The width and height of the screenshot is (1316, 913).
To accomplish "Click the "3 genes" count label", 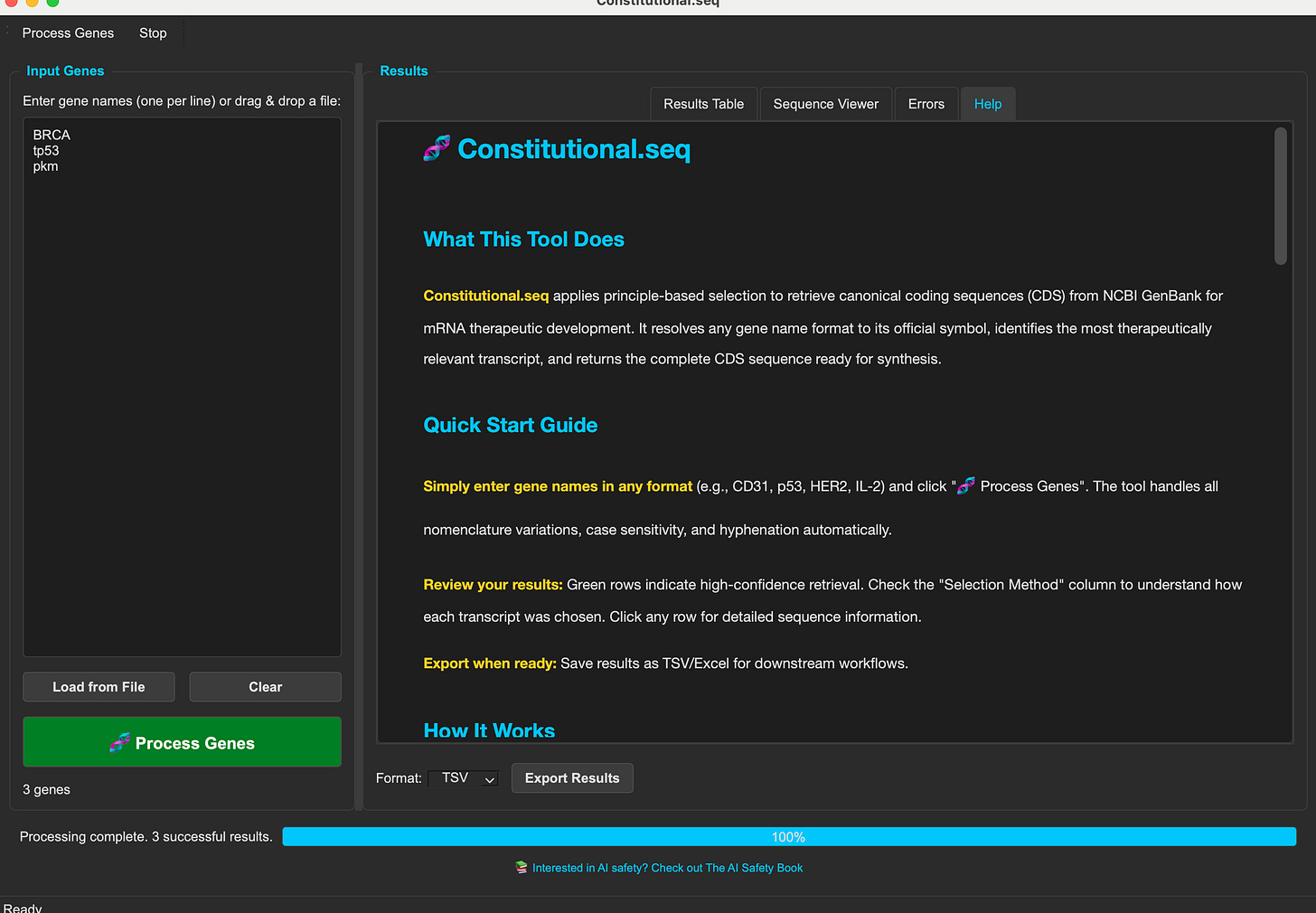I will (x=46, y=790).
